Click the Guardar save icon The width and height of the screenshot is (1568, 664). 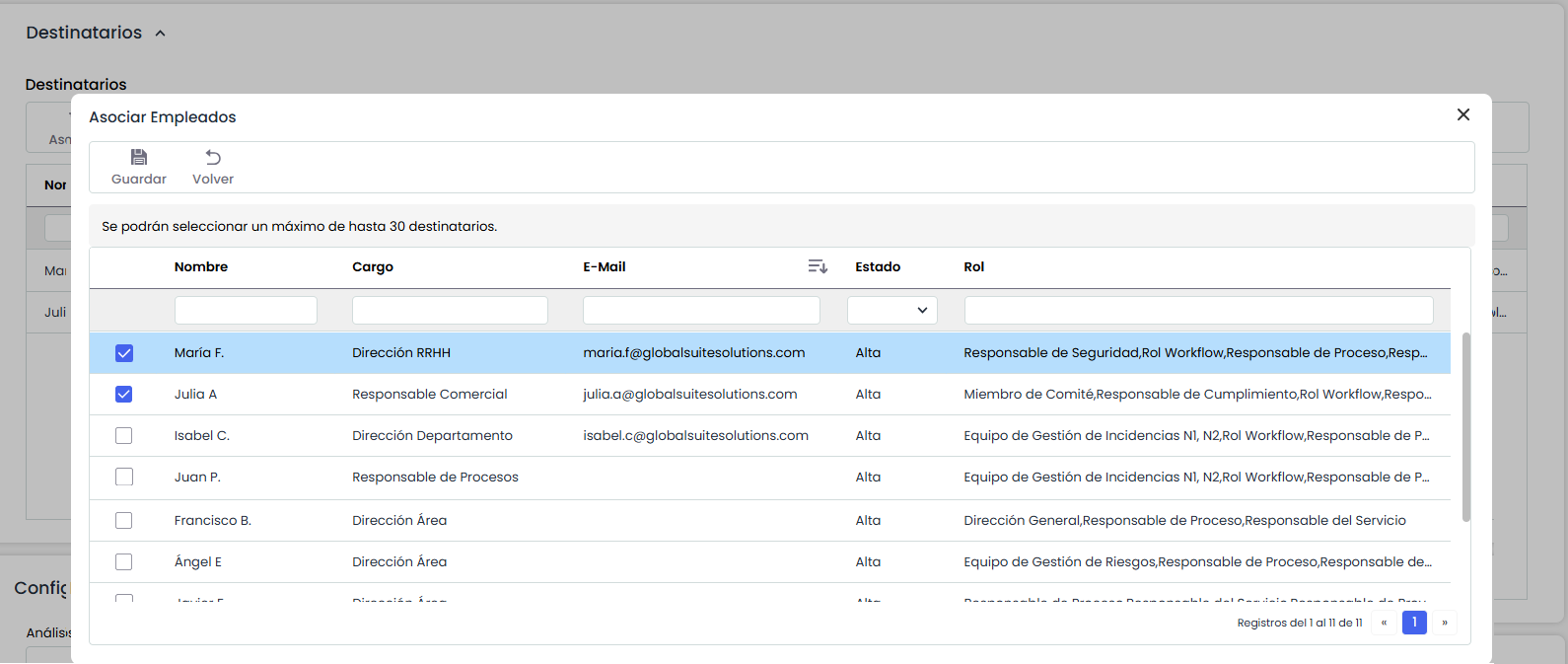tap(139, 158)
